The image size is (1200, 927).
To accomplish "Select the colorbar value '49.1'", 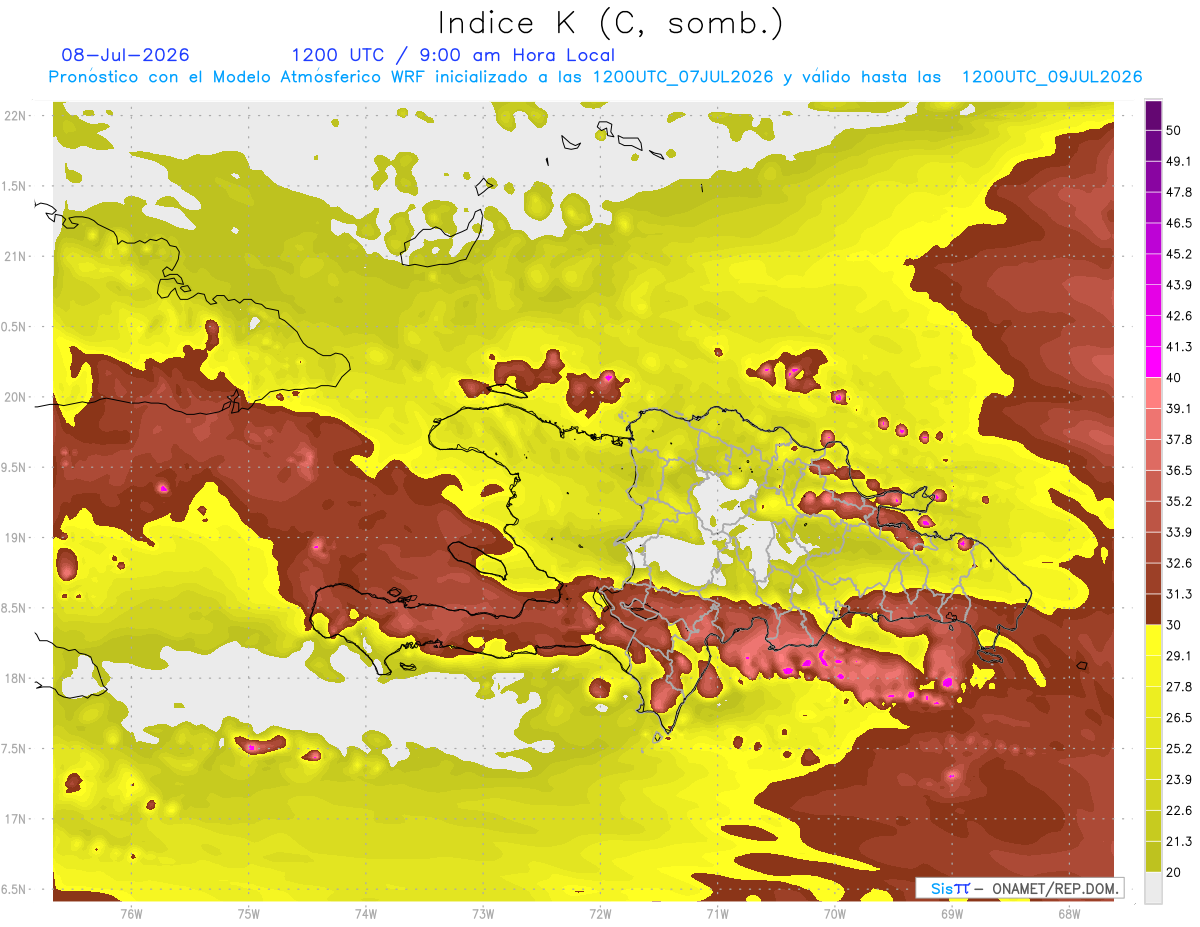I will tap(1179, 161).
